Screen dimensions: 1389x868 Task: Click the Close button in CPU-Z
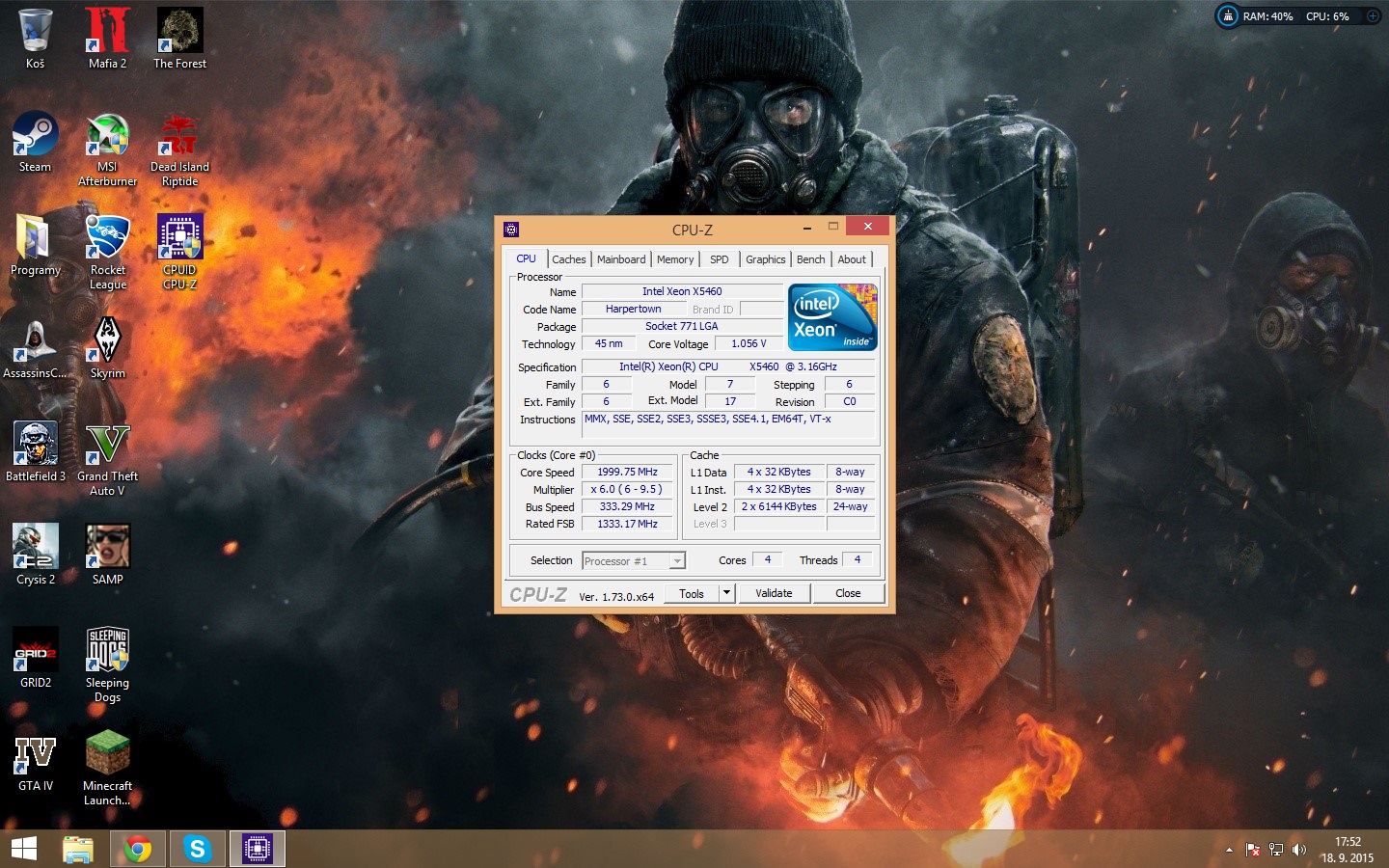848,593
